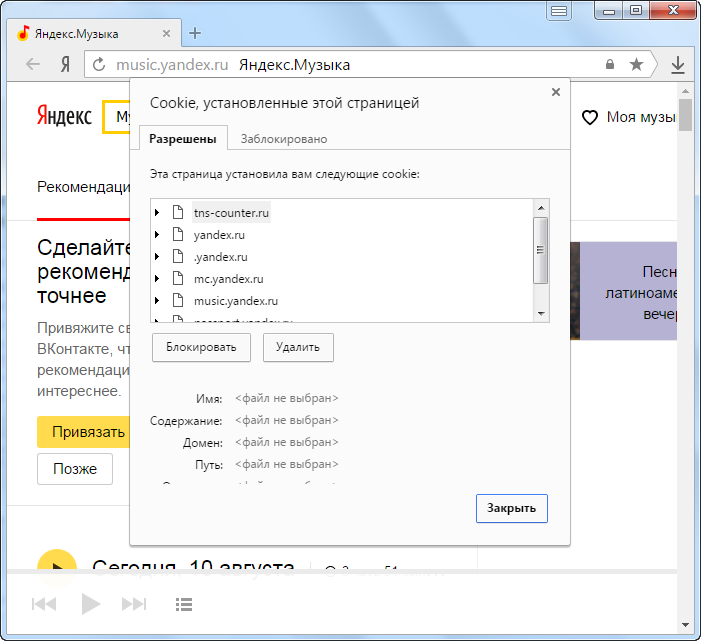701x641 pixels.
Task: Click the player progress bar
Action: point(342,572)
